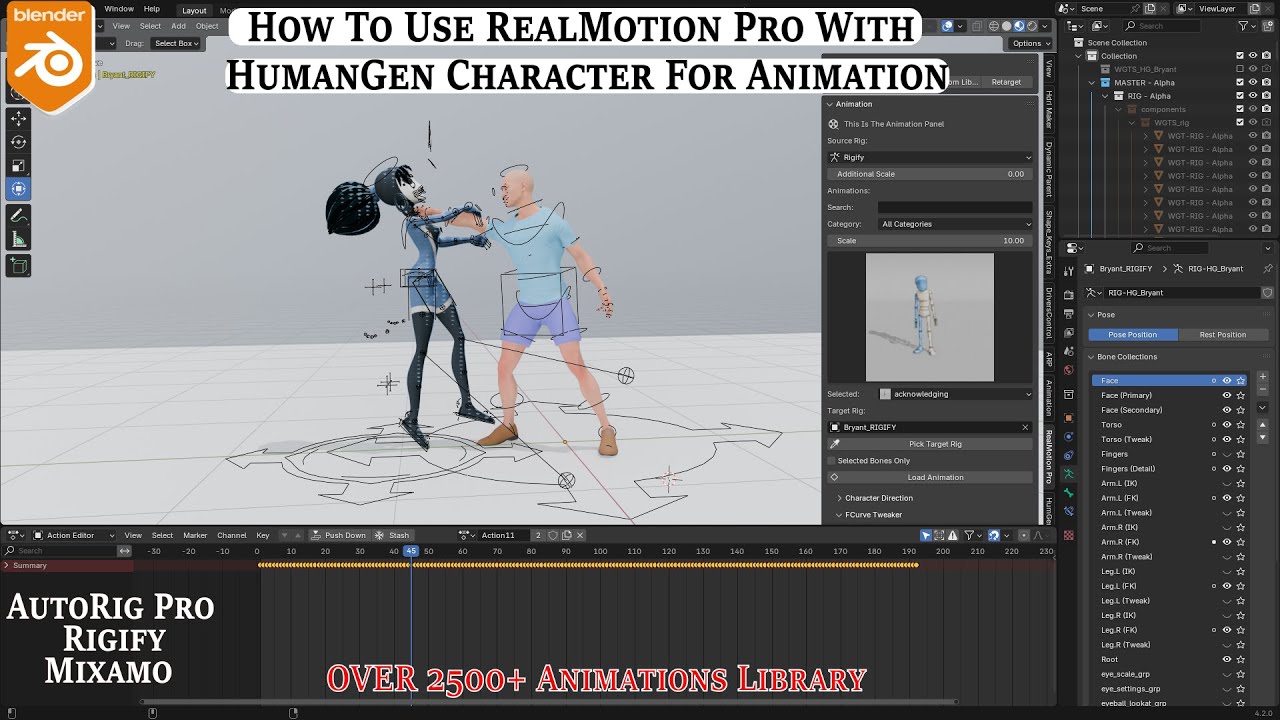Hide the Face bone collection eye
The image size is (1280, 720).
pos(1227,381)
